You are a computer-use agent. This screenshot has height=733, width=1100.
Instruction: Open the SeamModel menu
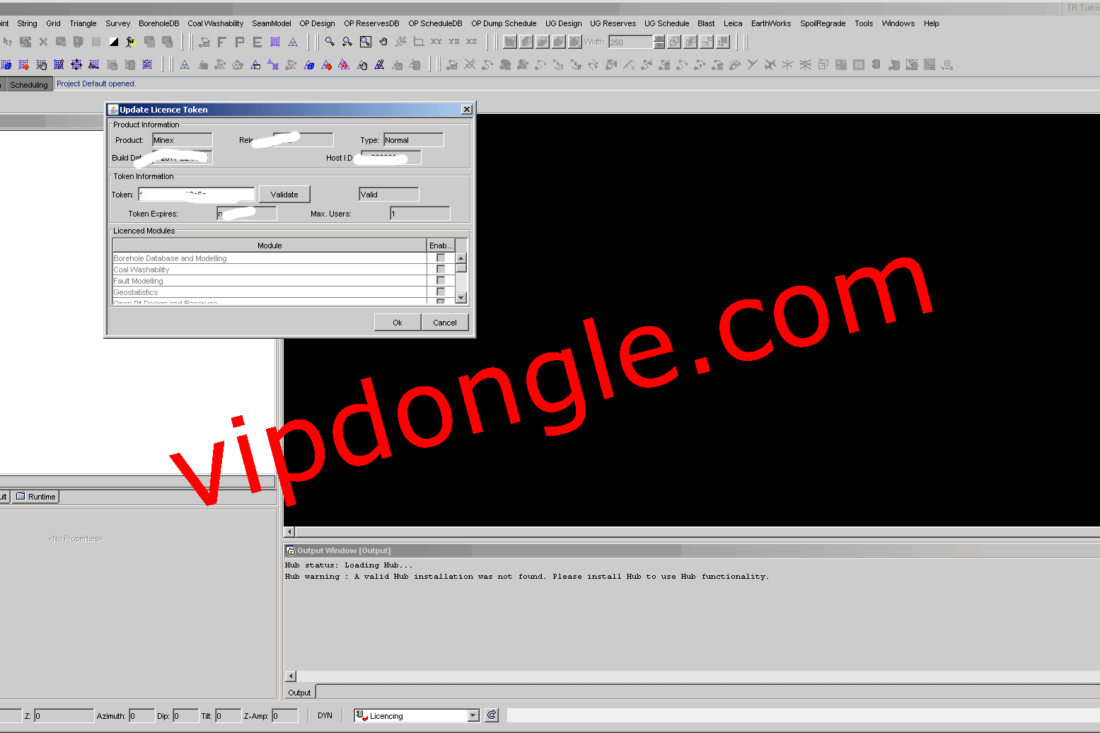pos(271,23)
